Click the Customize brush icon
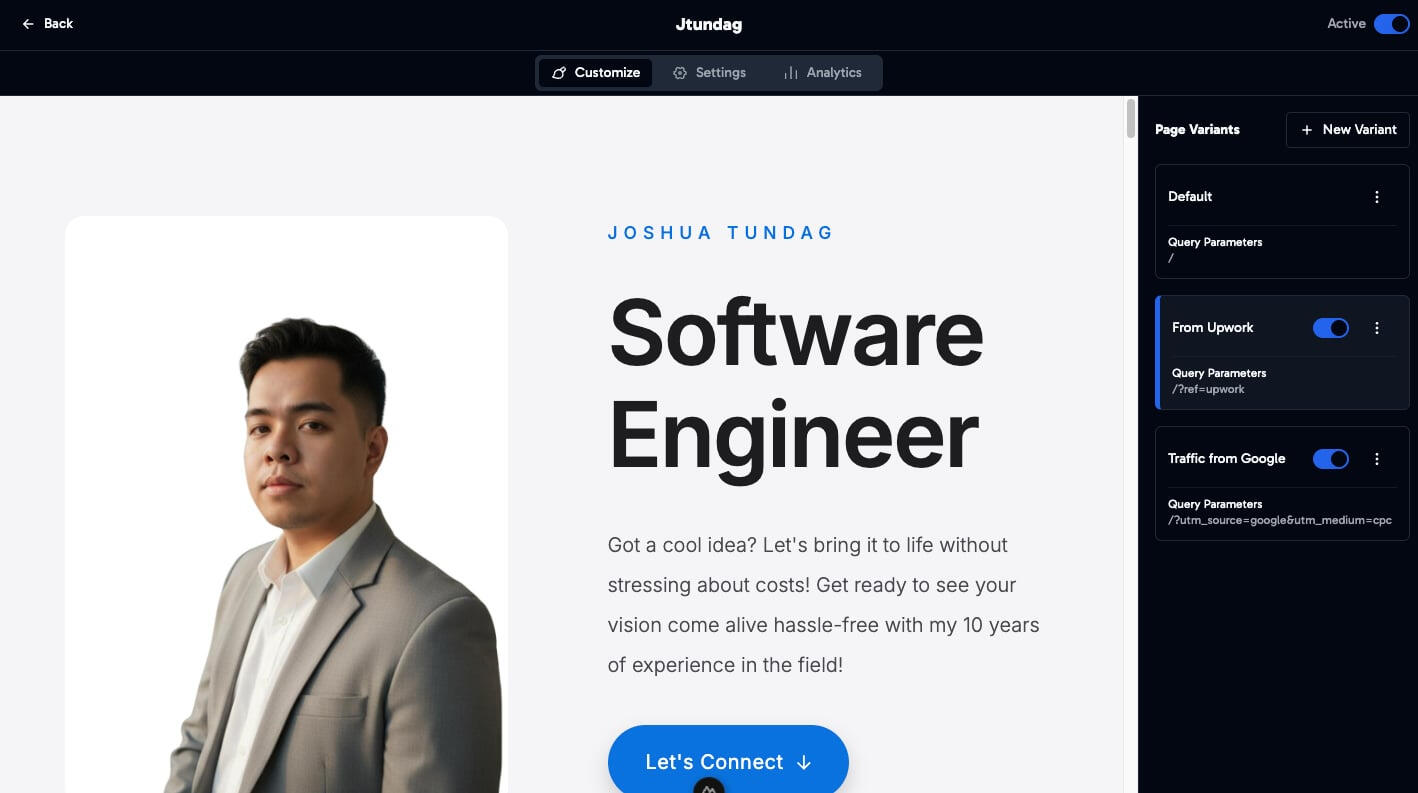This screenshot has width=1418, height=793. point(559,73)
